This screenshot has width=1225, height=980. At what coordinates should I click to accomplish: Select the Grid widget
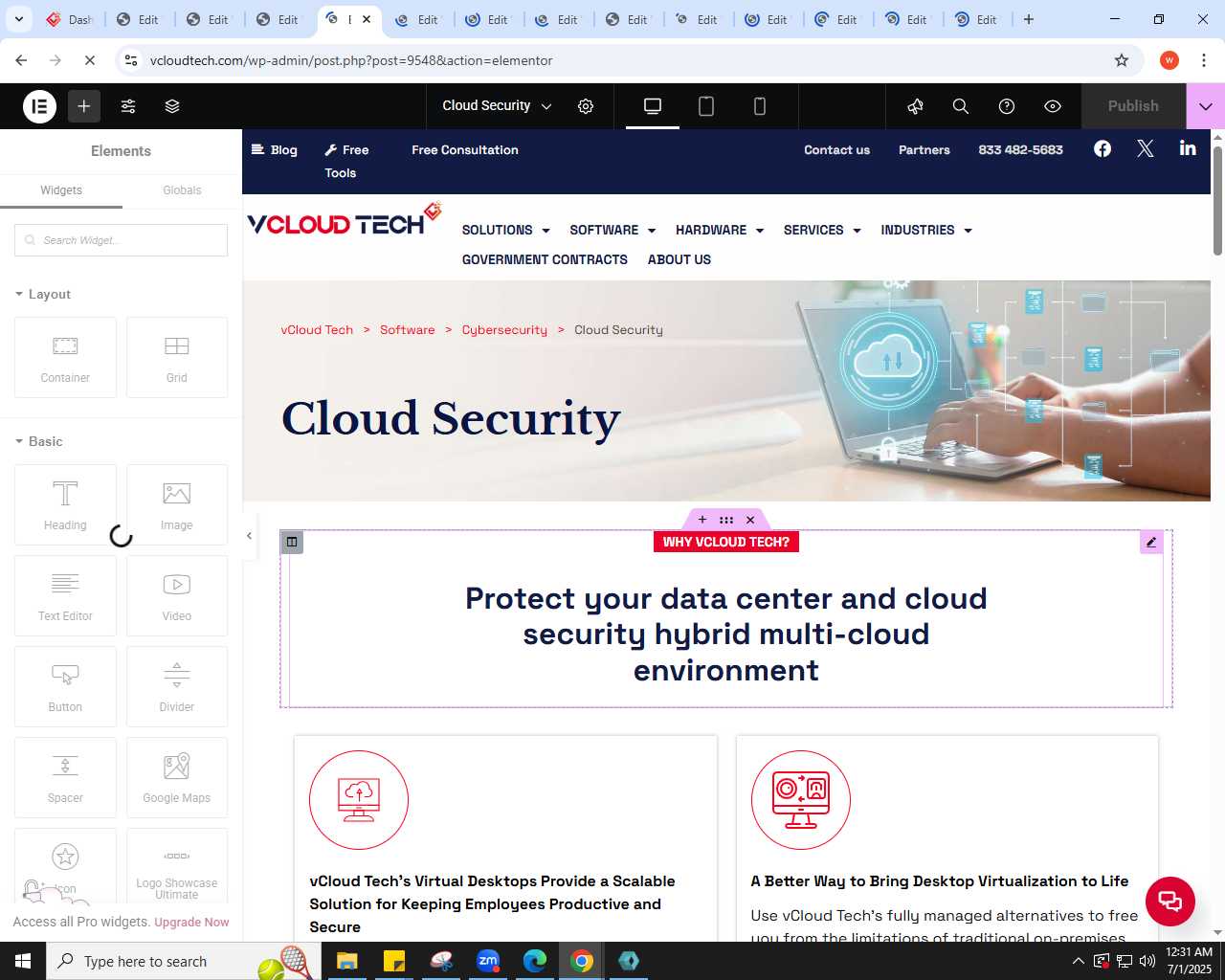click(x=177, y=357)
